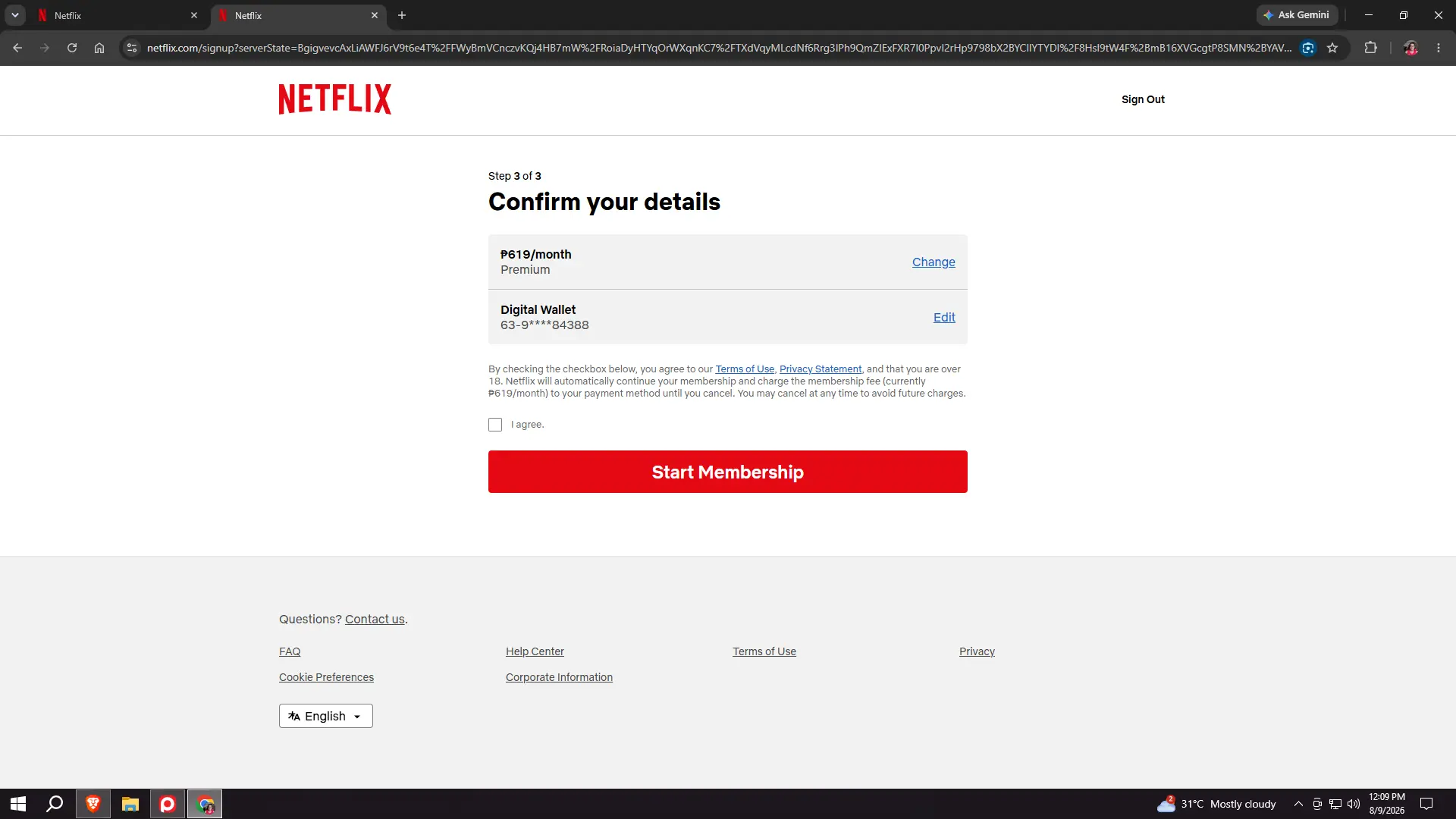This screenshot has width=1456, height=819.
Task: Open the red circular app on the taskbar
Action: (x=168, y=804)
